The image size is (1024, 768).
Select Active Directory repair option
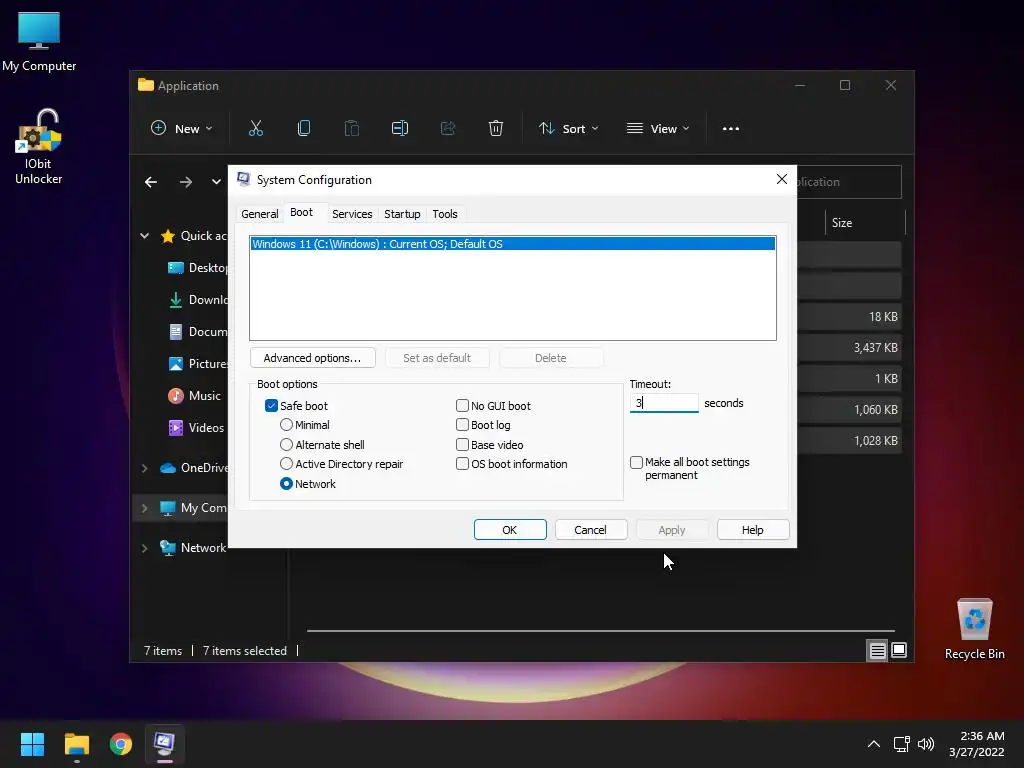(x=286, y=464)
